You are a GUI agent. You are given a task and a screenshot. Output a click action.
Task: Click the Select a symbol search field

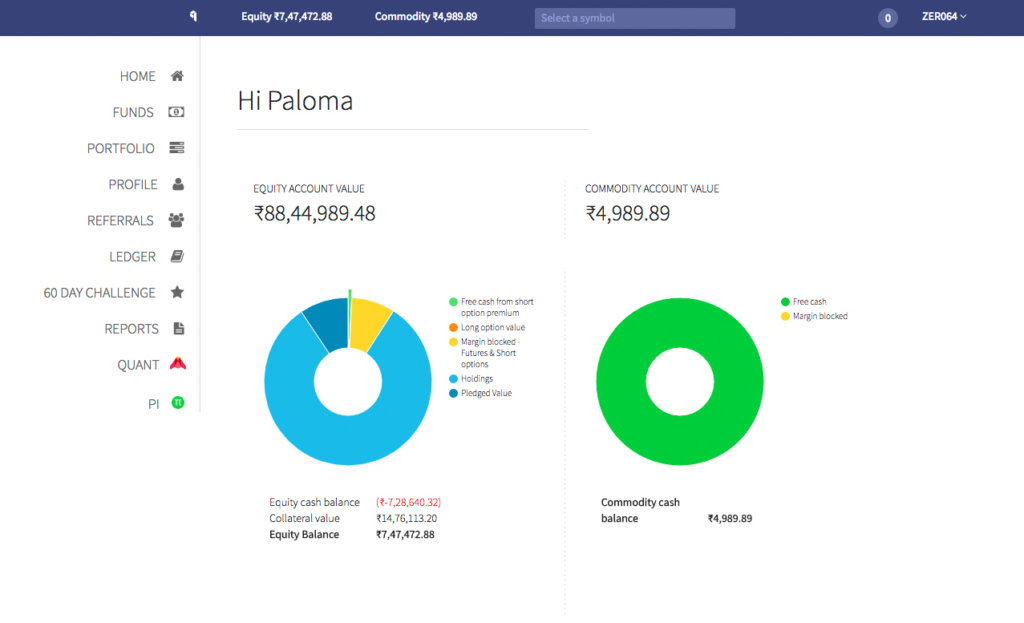tap(634, 18)
